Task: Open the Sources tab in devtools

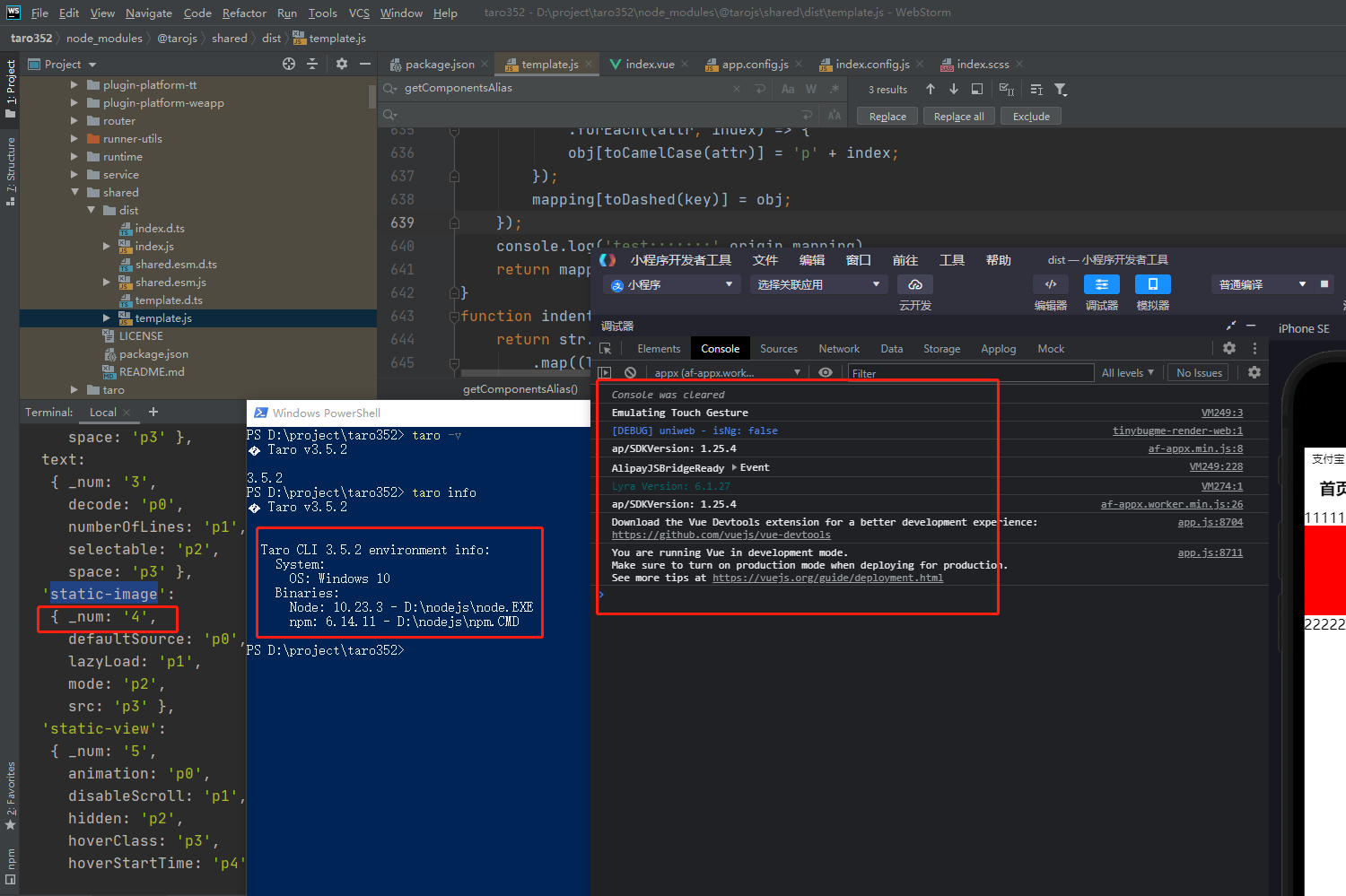Action: pos(779,349)
